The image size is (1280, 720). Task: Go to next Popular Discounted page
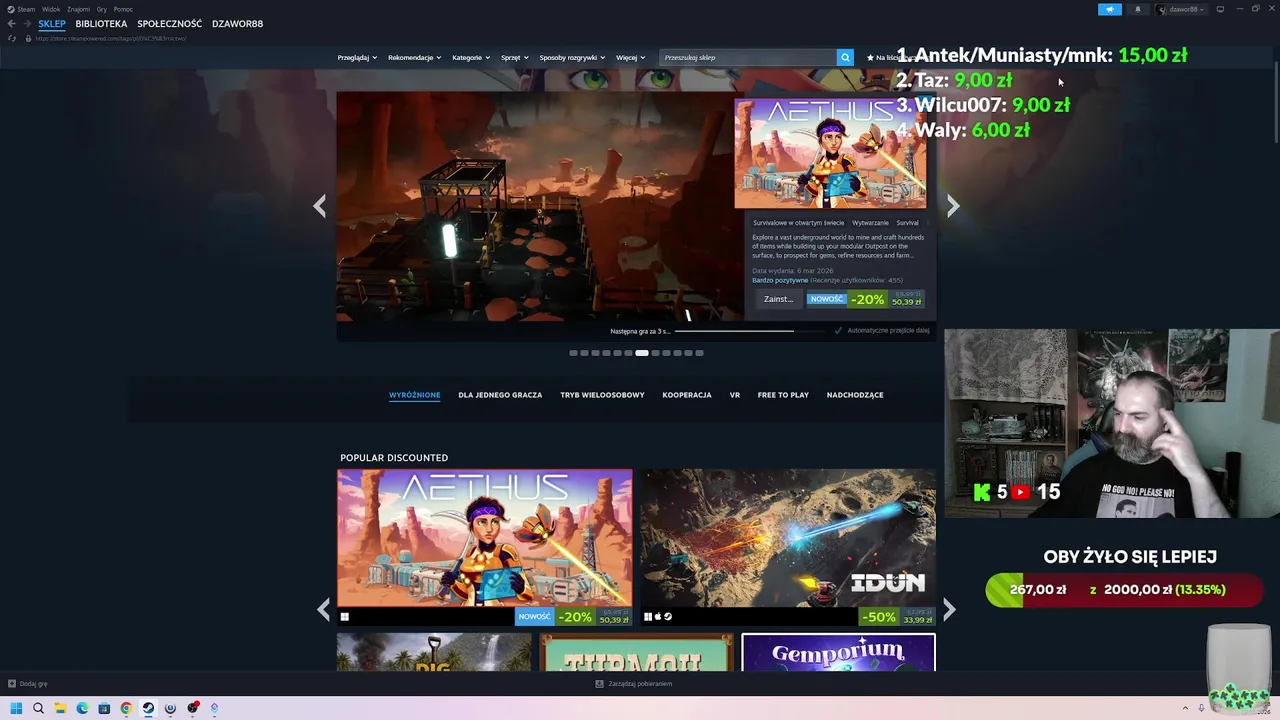pyautogui.click(x=949, y=609)
